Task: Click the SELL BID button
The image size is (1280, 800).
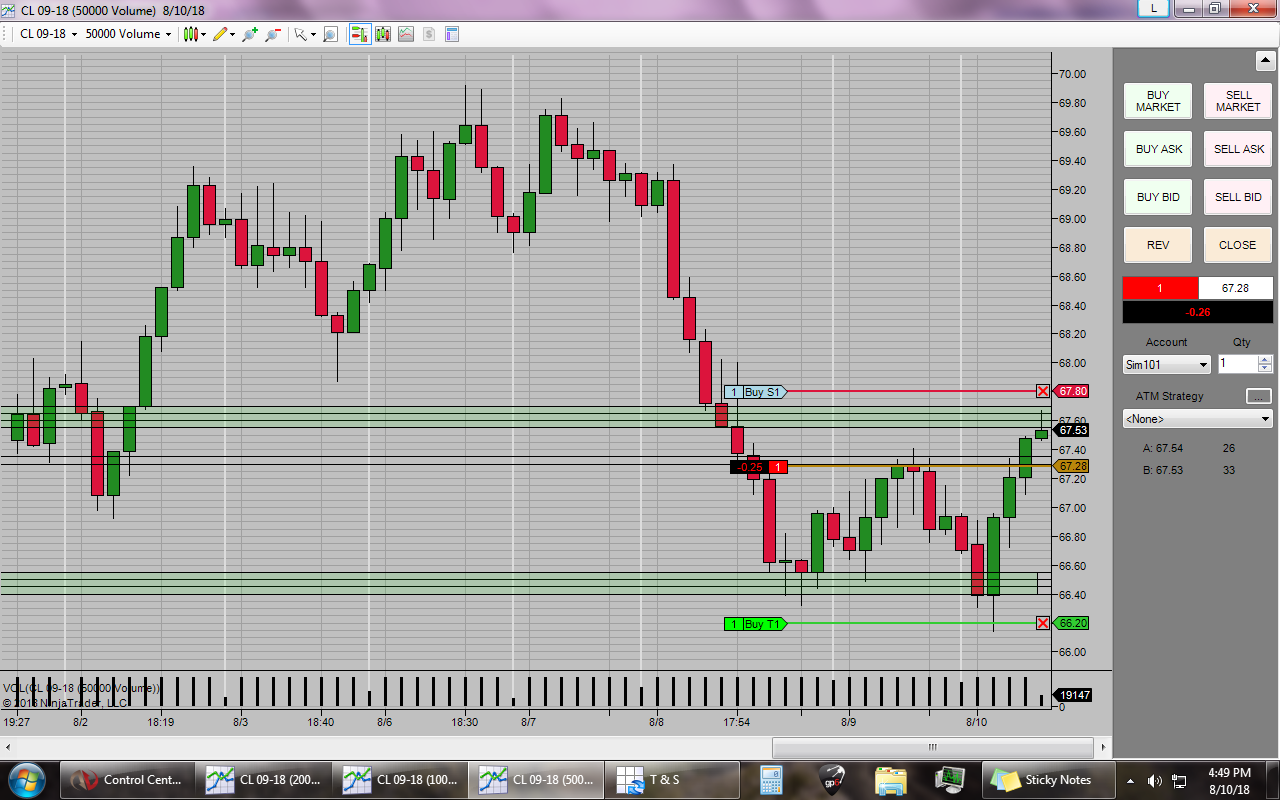Action: (x=1238, y=197)
